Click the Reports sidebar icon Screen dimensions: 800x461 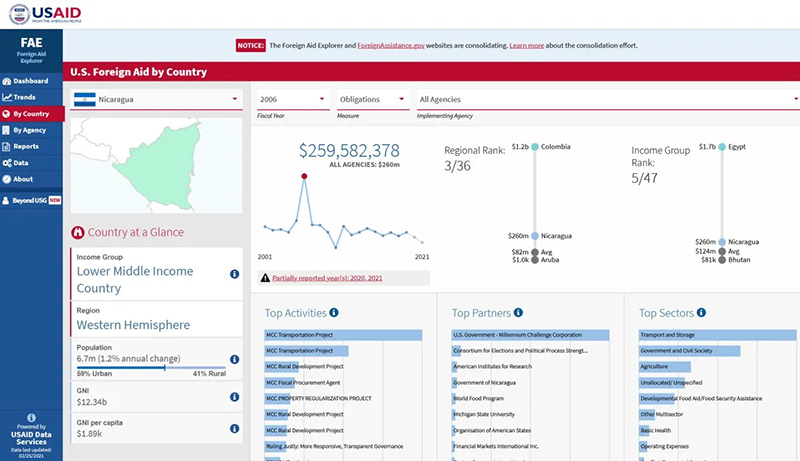tap(8, 146)
